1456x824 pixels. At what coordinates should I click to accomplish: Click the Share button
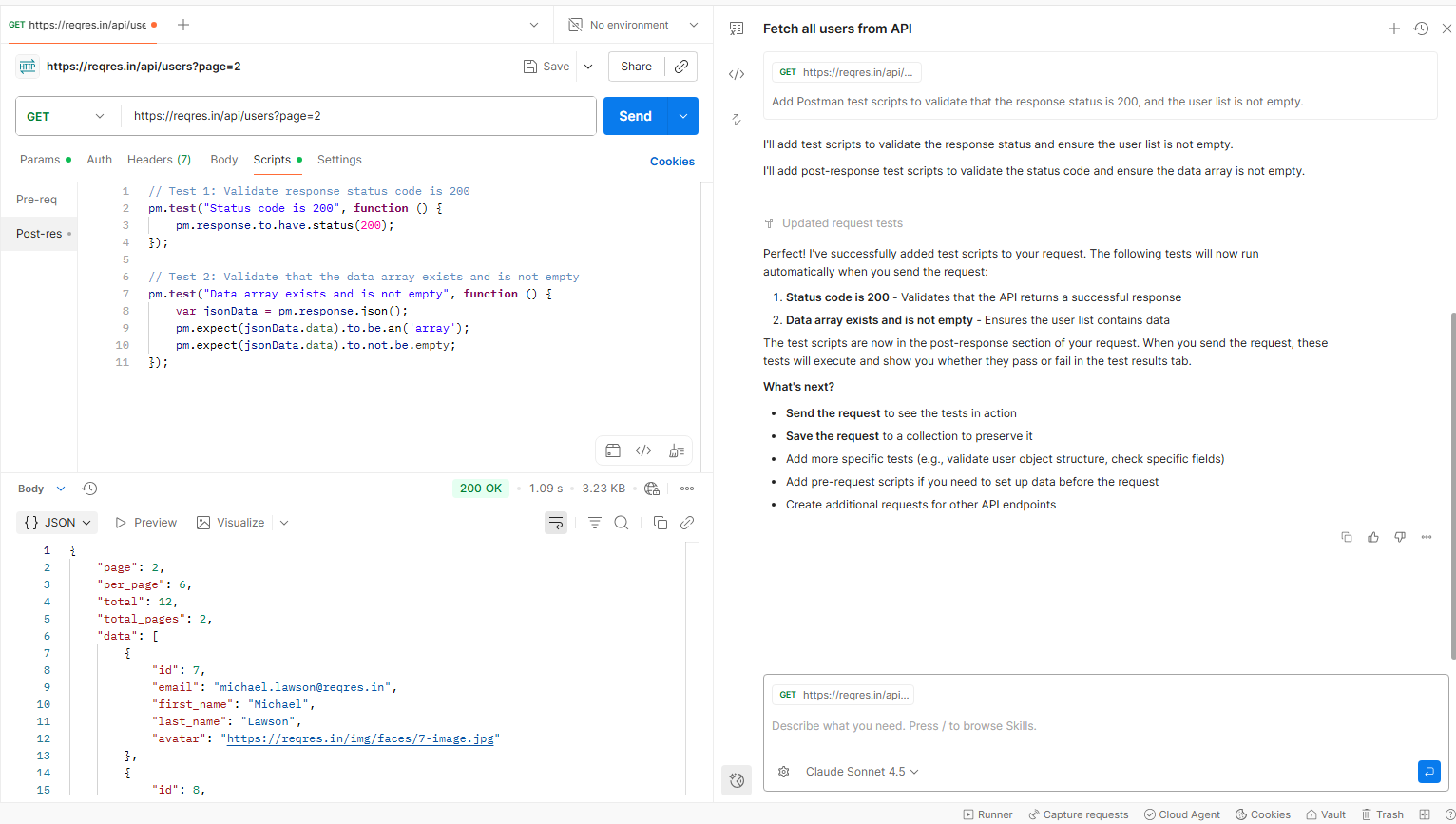(x=637, y=67)
